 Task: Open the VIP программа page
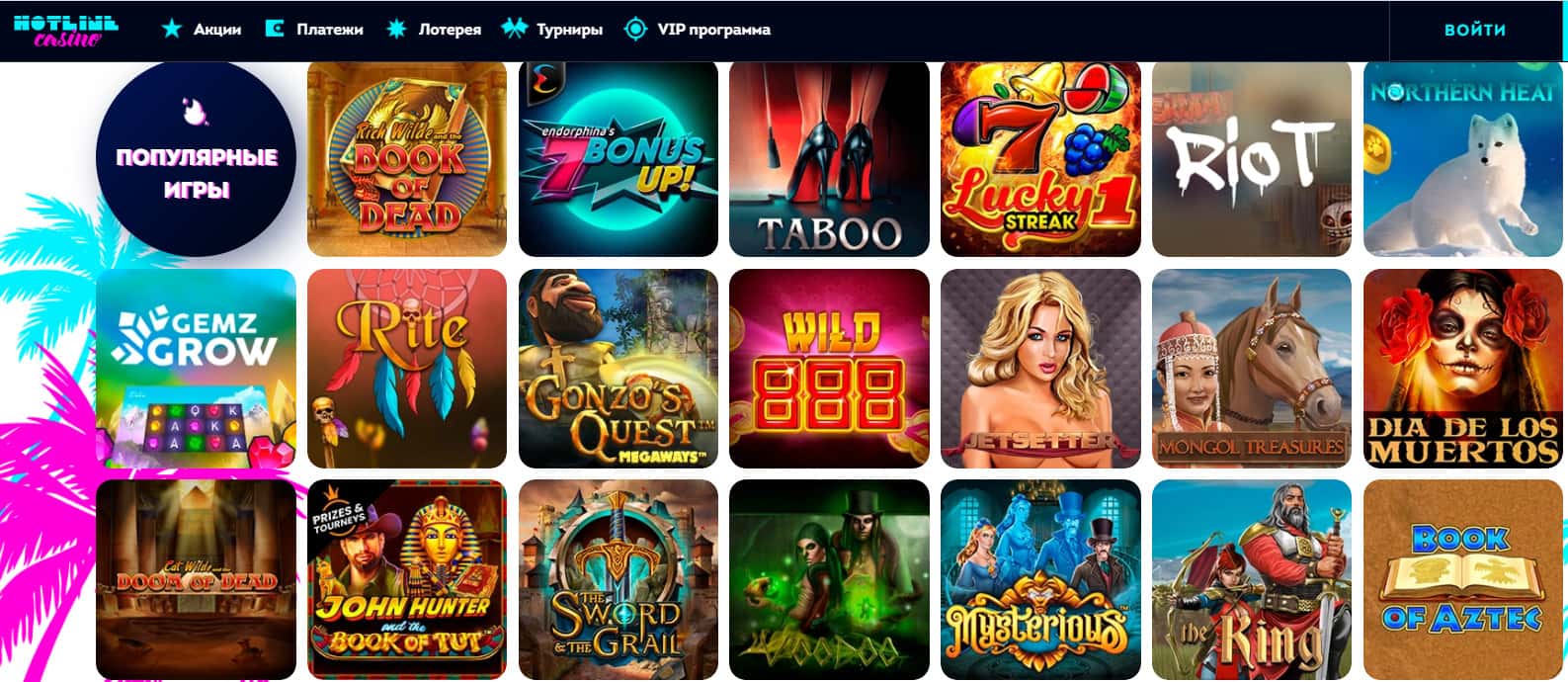[714, 30]
